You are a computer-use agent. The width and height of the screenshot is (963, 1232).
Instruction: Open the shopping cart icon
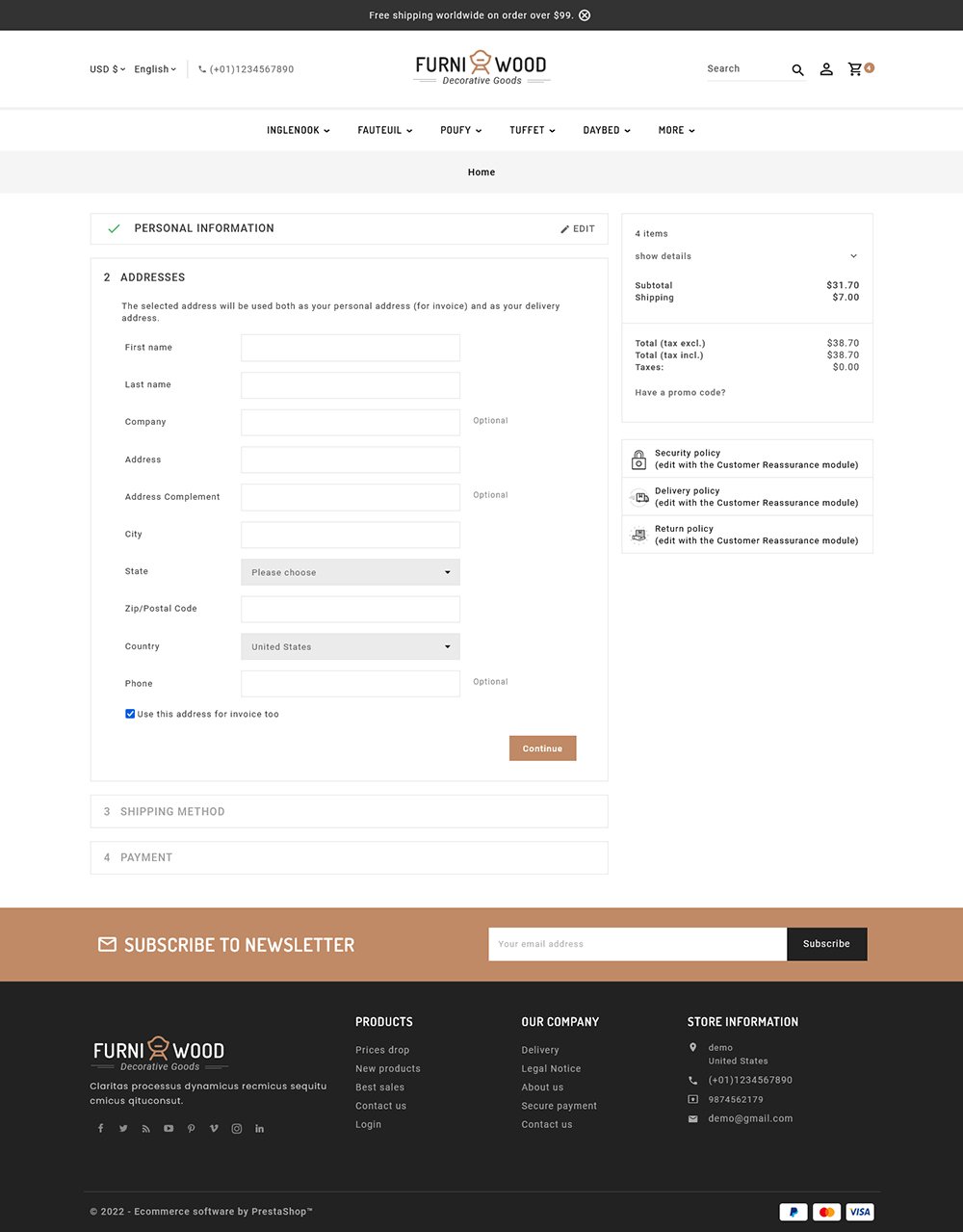(855, 68)
